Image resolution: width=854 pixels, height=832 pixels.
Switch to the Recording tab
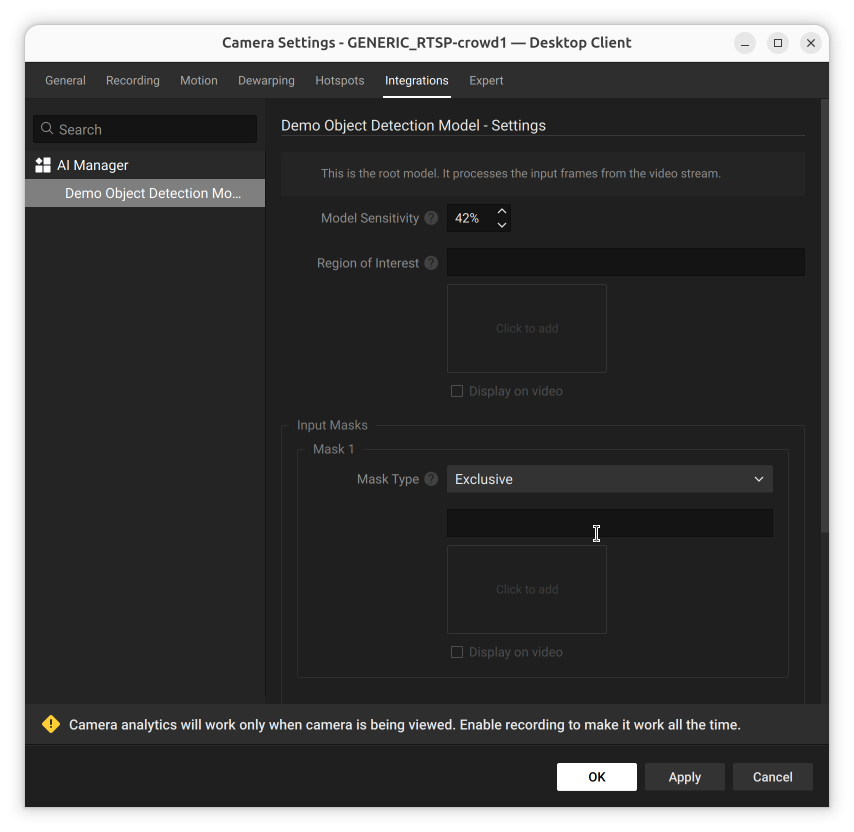(133, 81)
